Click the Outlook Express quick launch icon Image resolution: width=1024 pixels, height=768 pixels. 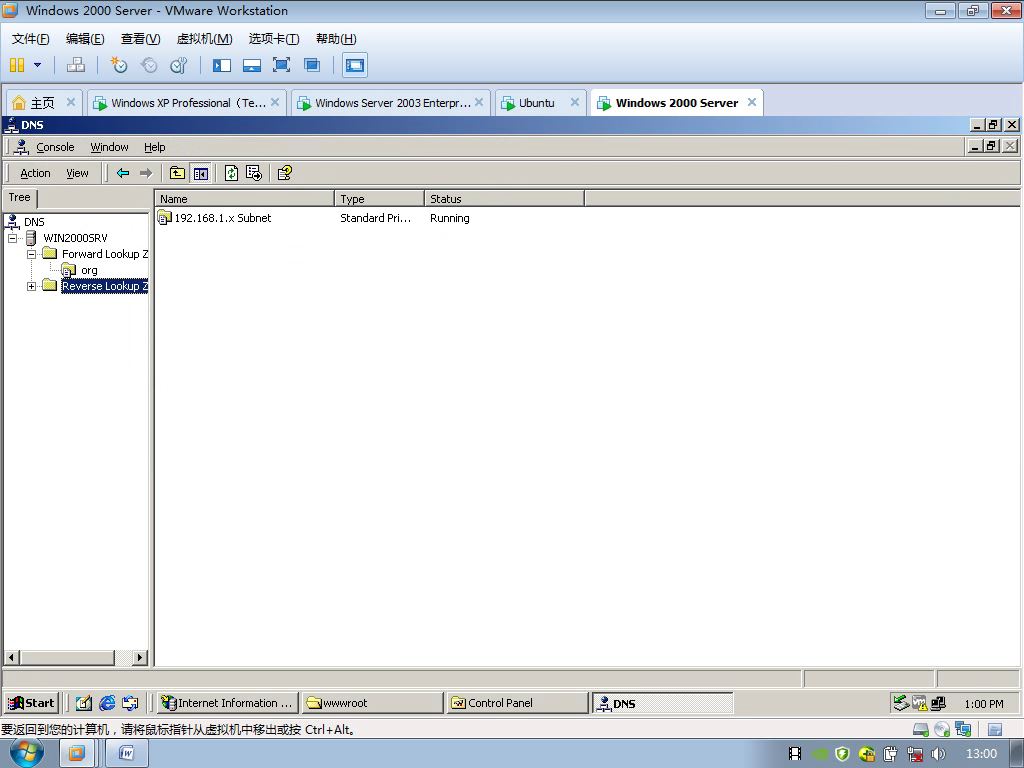[130, 703]
